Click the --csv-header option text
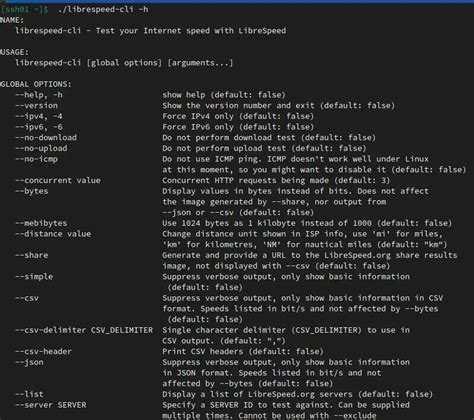The width and height of the screenshot is (474, 420). tap(43, 351)
